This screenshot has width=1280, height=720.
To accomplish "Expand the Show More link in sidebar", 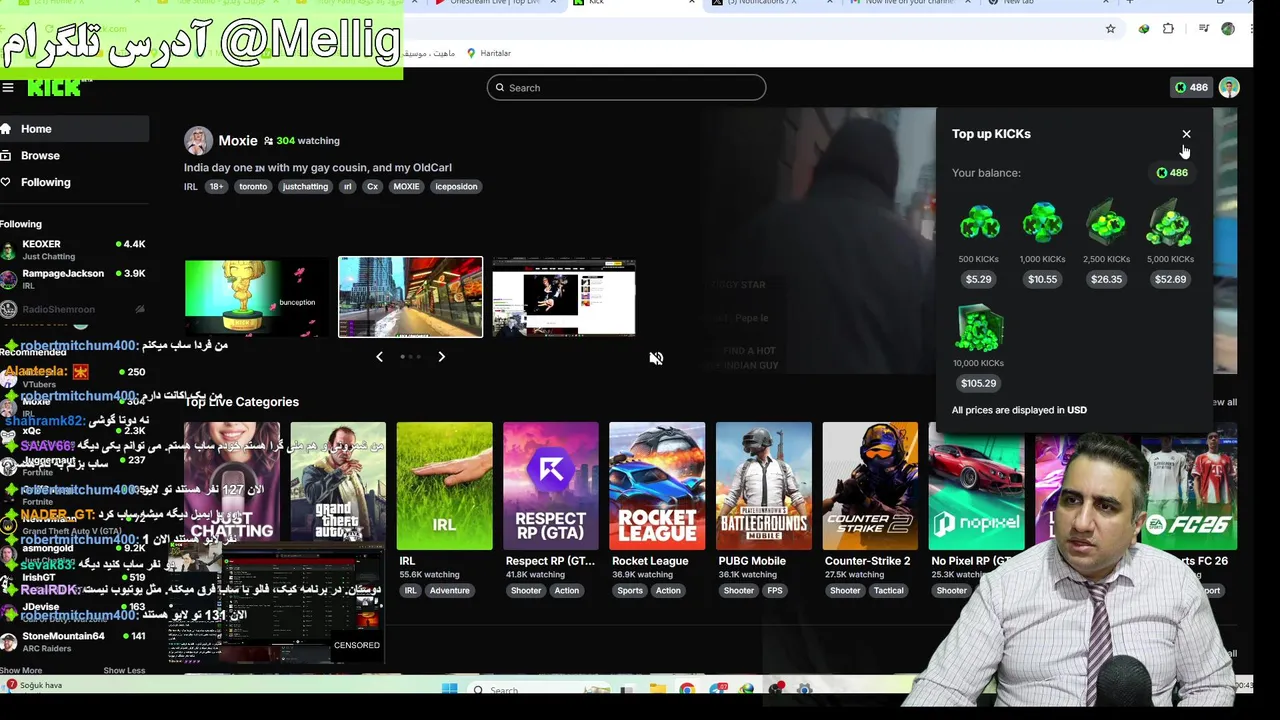I will pos(21,670).
